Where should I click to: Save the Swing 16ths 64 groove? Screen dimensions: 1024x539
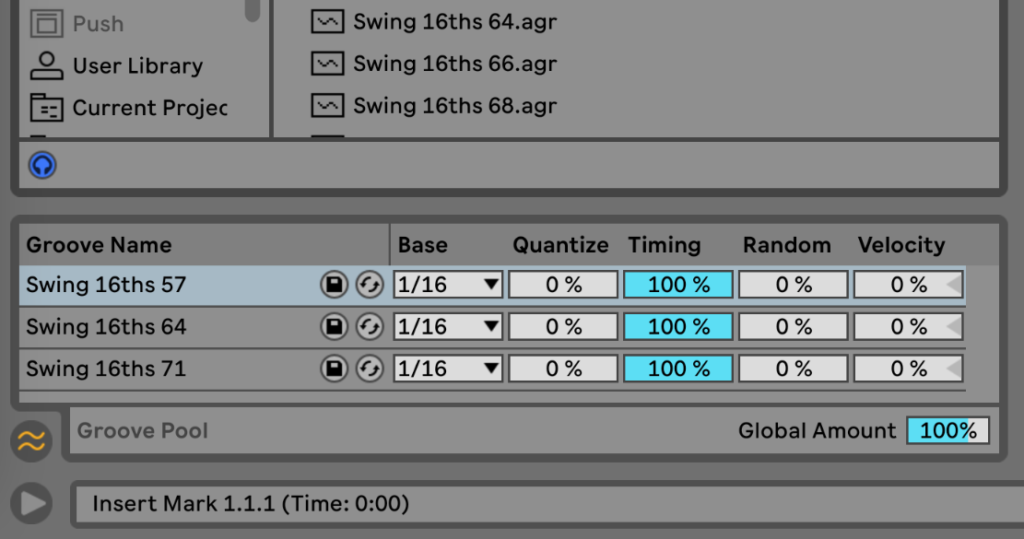(334, 327)
